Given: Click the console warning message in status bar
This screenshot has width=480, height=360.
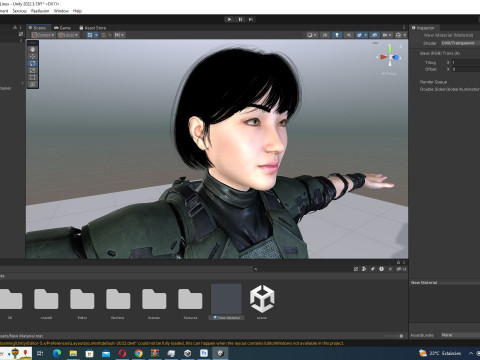Looking at the screenshot, I should tap(172, 343).
